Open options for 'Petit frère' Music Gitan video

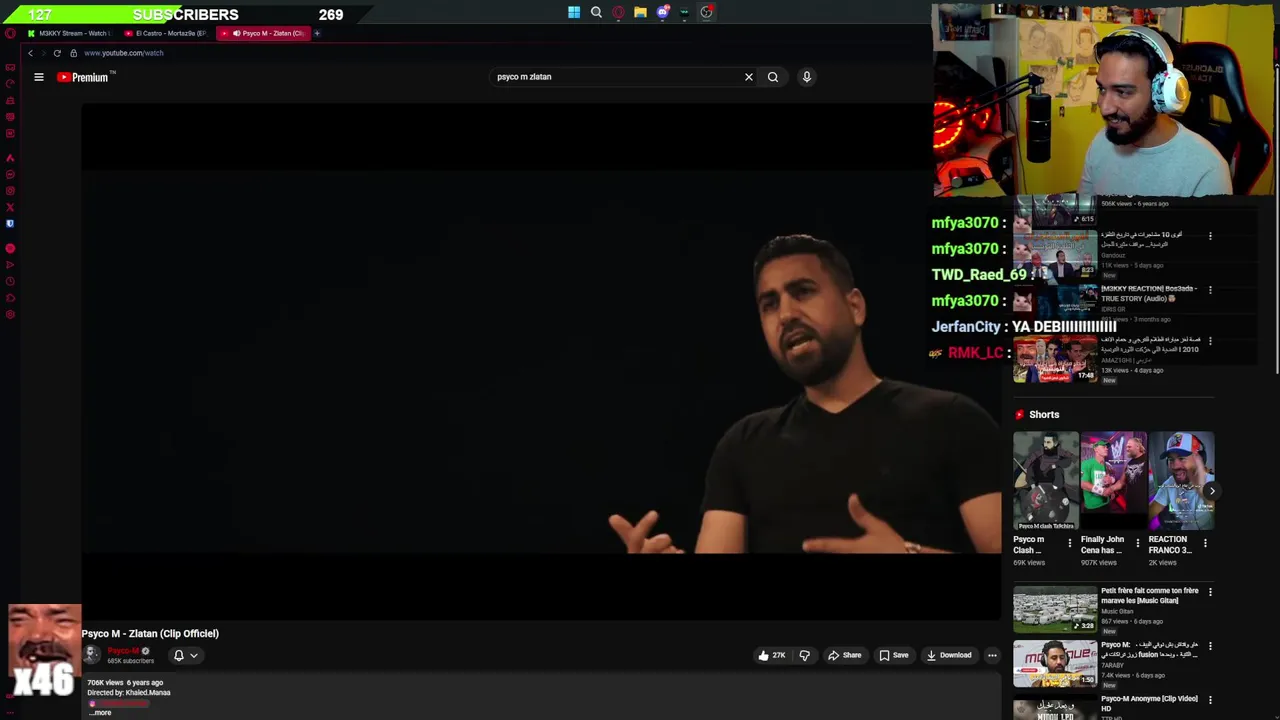[x=1210, y=592]
